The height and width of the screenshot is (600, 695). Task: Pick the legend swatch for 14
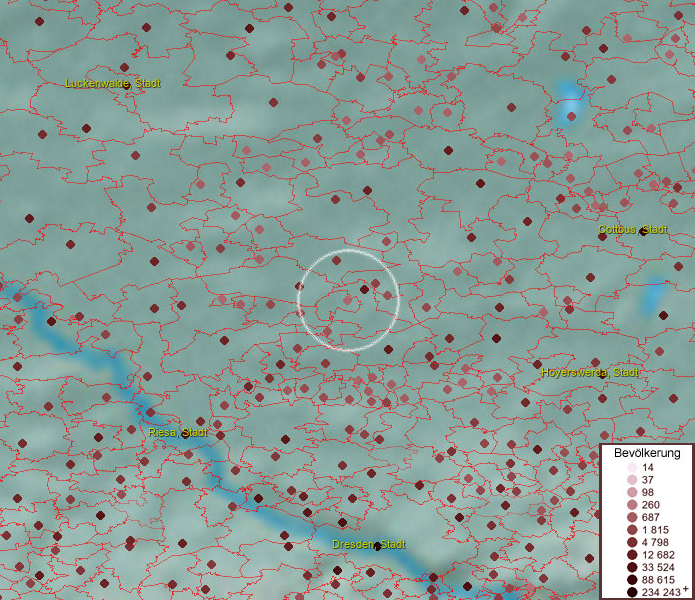pyautogui.click(x=632, y=467)
